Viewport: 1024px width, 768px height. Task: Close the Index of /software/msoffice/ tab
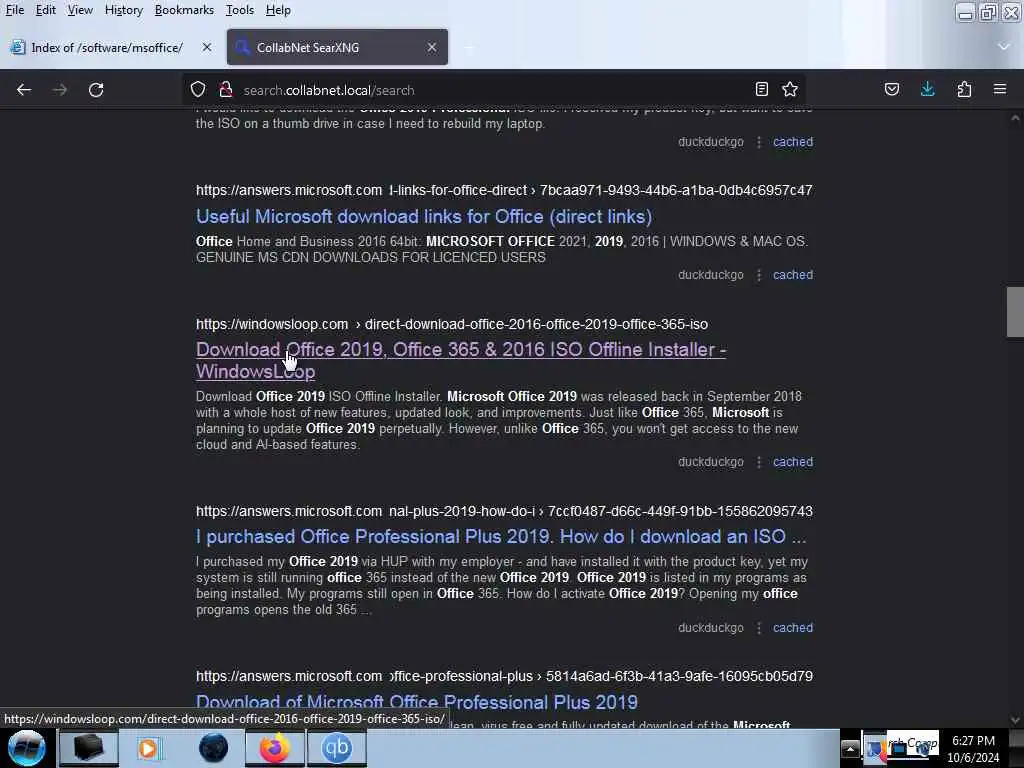206,47
